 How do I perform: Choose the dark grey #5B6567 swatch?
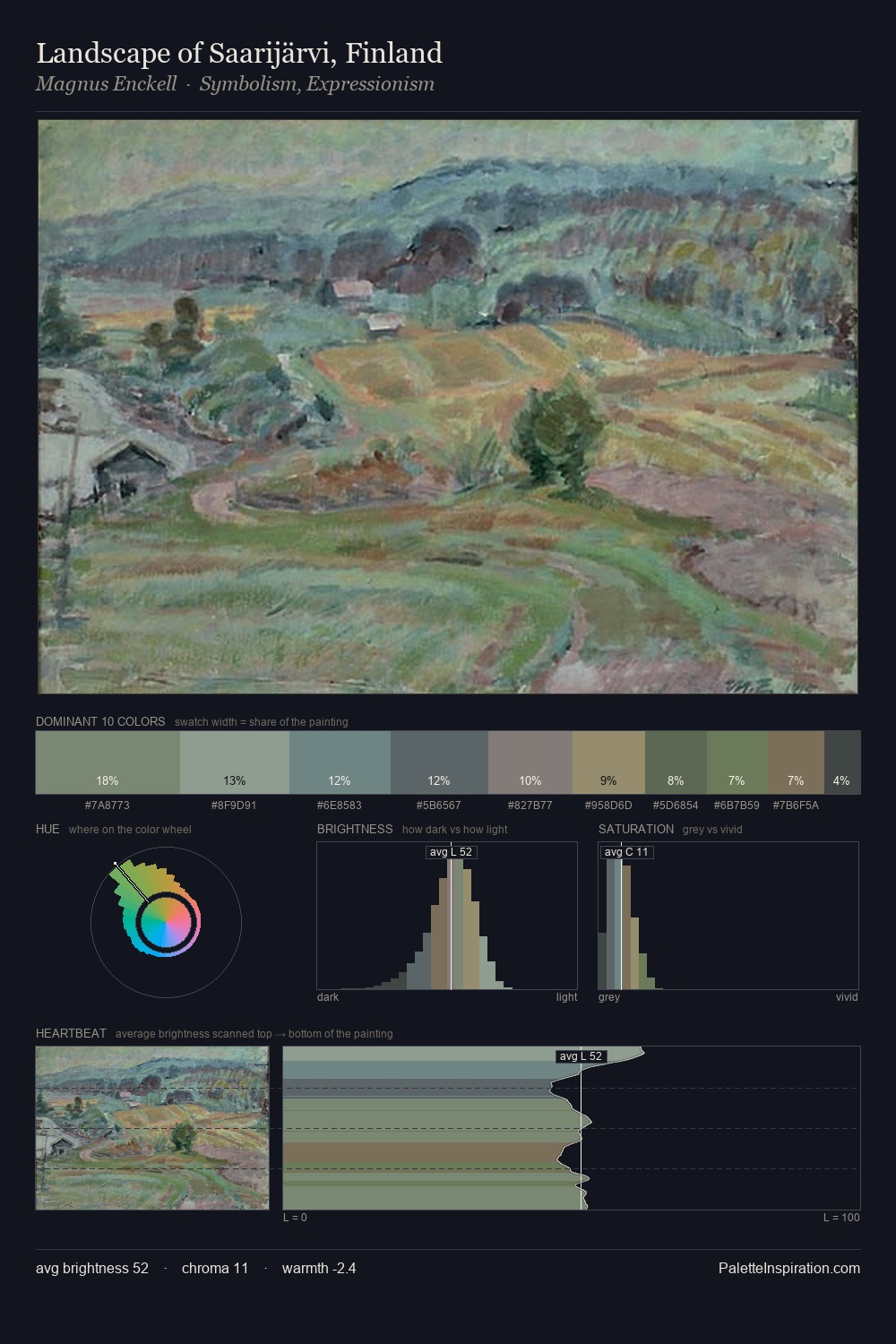click(439, 762)
